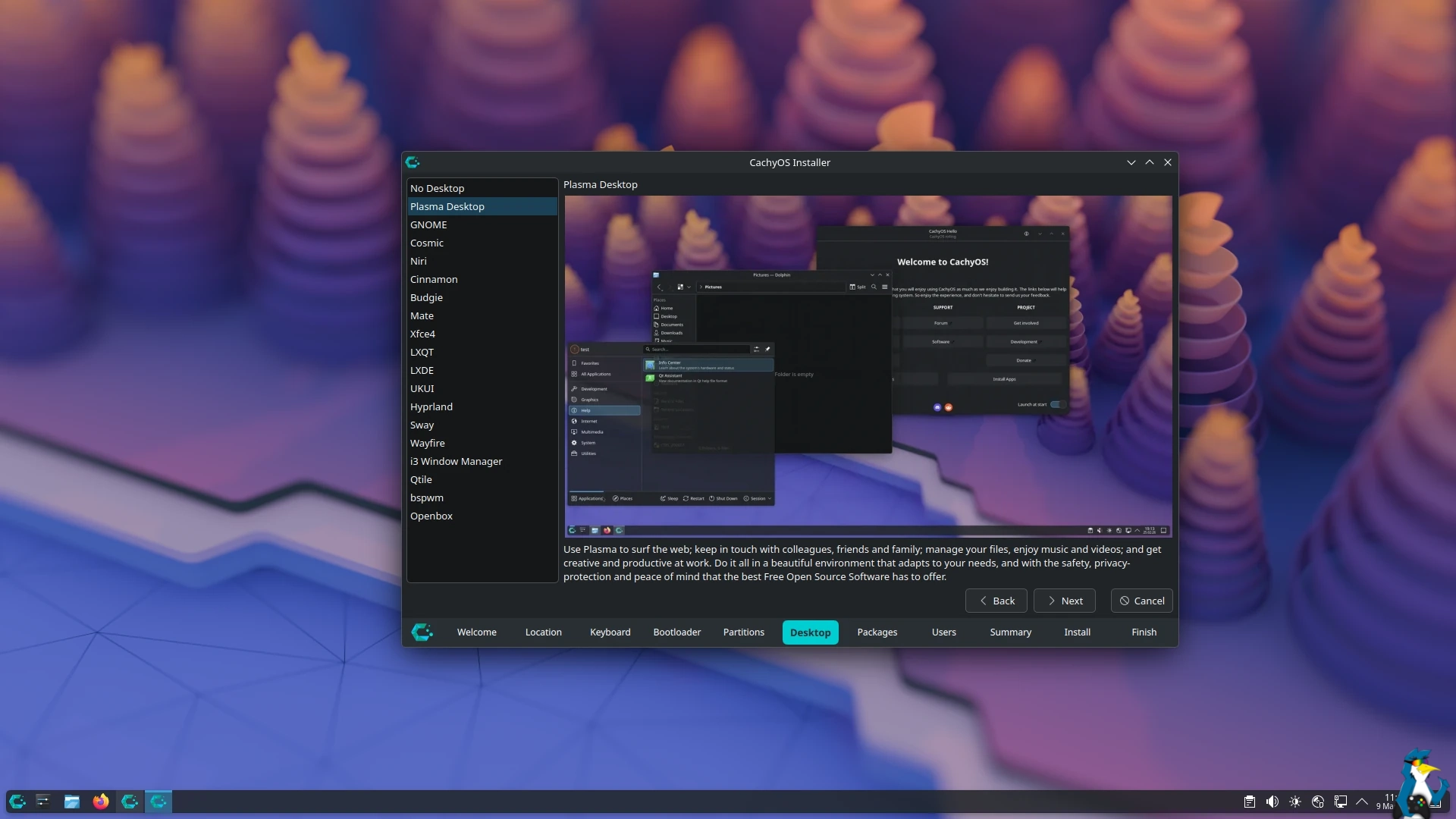The image size is (1456, 819).
Task: Choose Hyprland in the desktop list
Action: point(431,406)
